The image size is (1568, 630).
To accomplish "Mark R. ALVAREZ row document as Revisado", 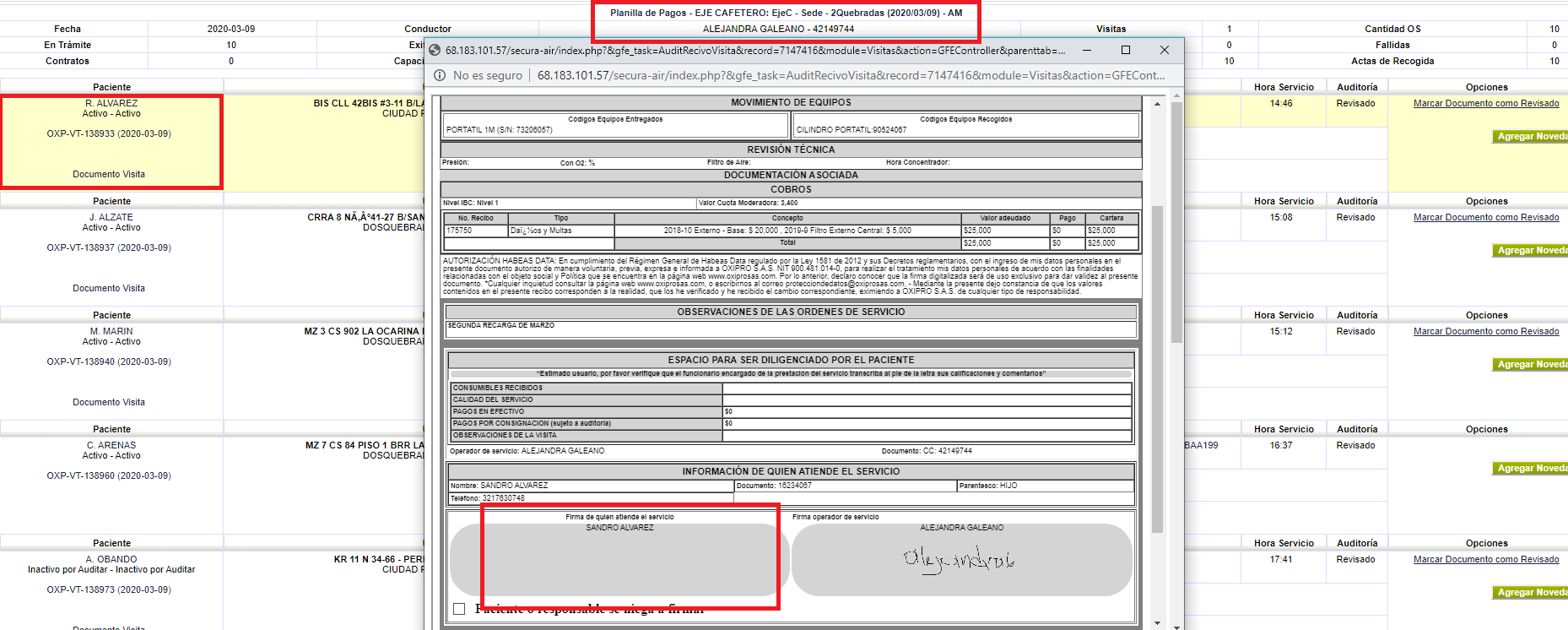I will [x=1486, y=103].
